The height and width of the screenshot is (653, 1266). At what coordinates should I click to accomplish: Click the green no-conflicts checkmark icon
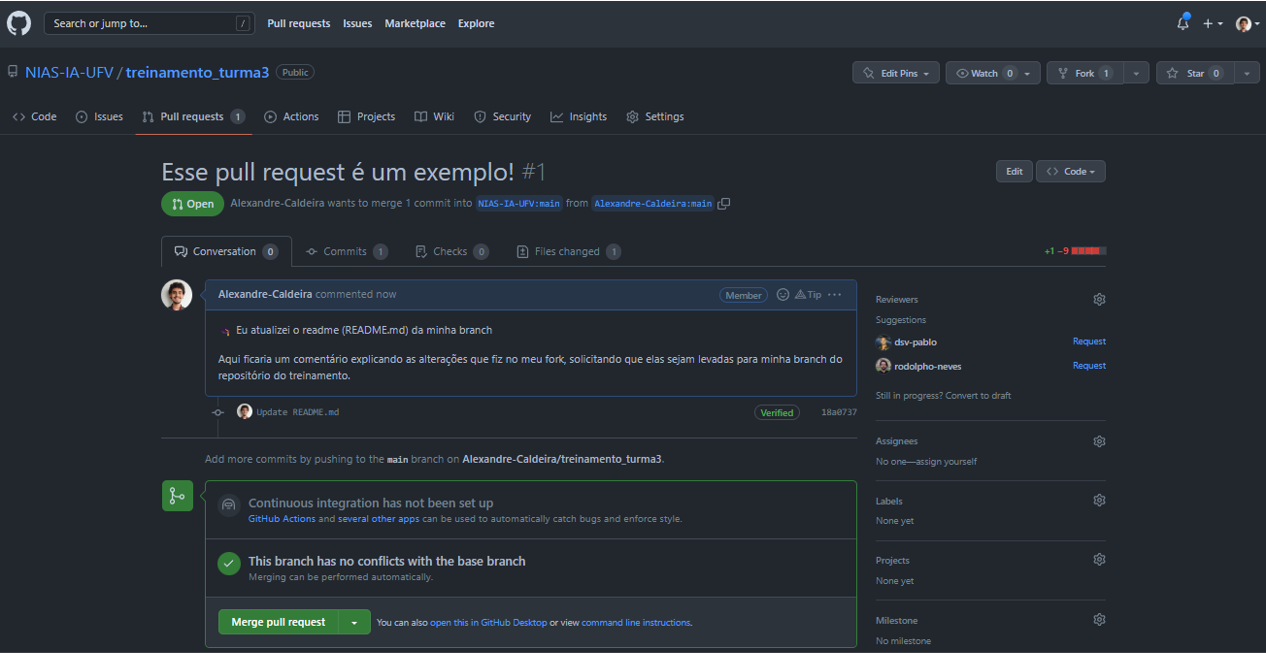pos(229,563)
